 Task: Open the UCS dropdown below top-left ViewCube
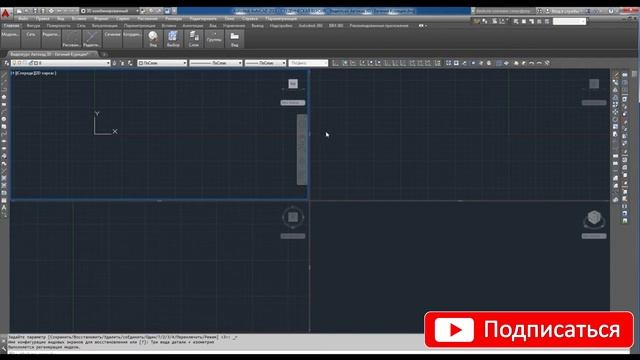click(293, 103)
